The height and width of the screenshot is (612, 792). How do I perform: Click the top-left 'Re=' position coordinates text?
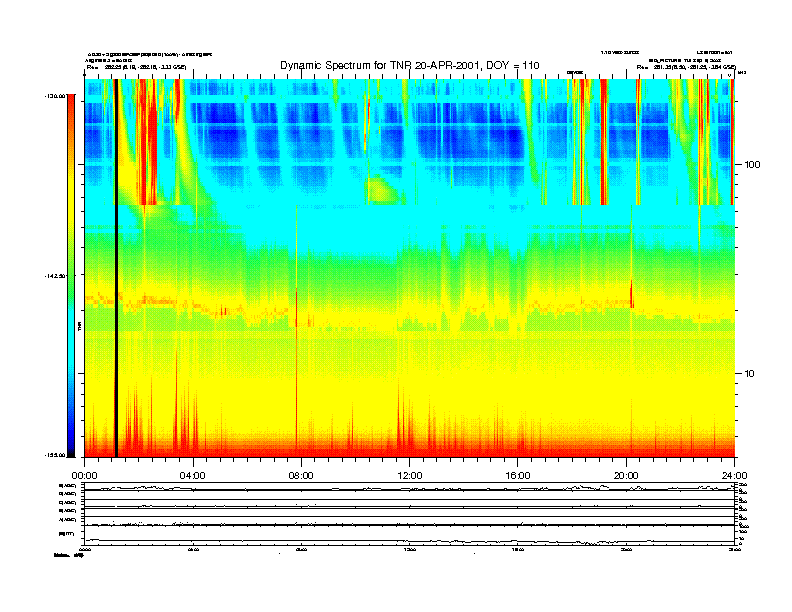(136, 67)
